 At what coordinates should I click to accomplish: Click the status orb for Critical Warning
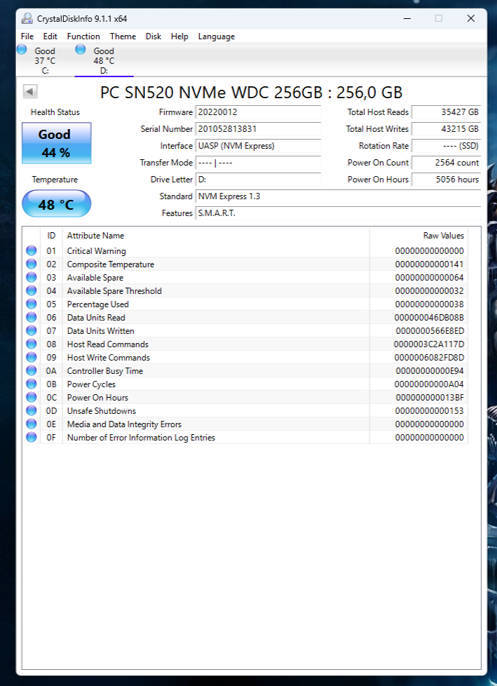point(31,251)
